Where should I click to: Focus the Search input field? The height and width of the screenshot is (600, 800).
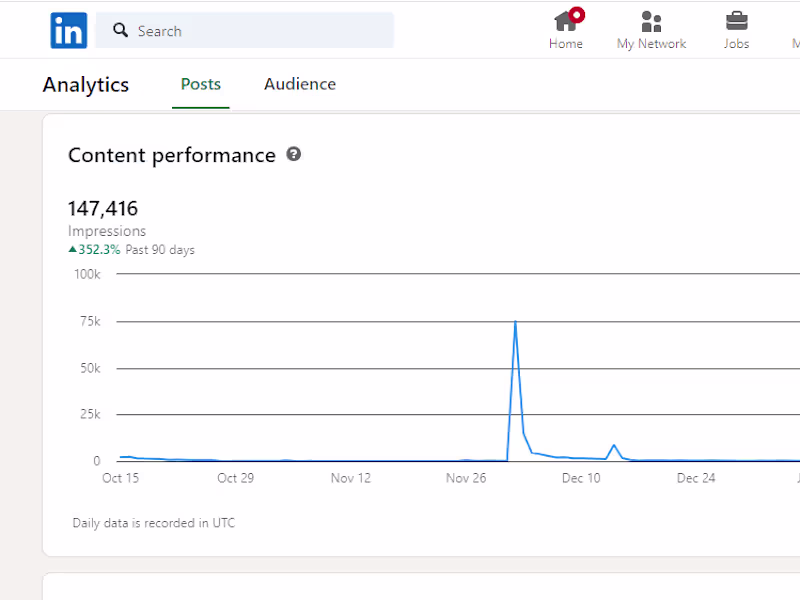pos(260,30)
